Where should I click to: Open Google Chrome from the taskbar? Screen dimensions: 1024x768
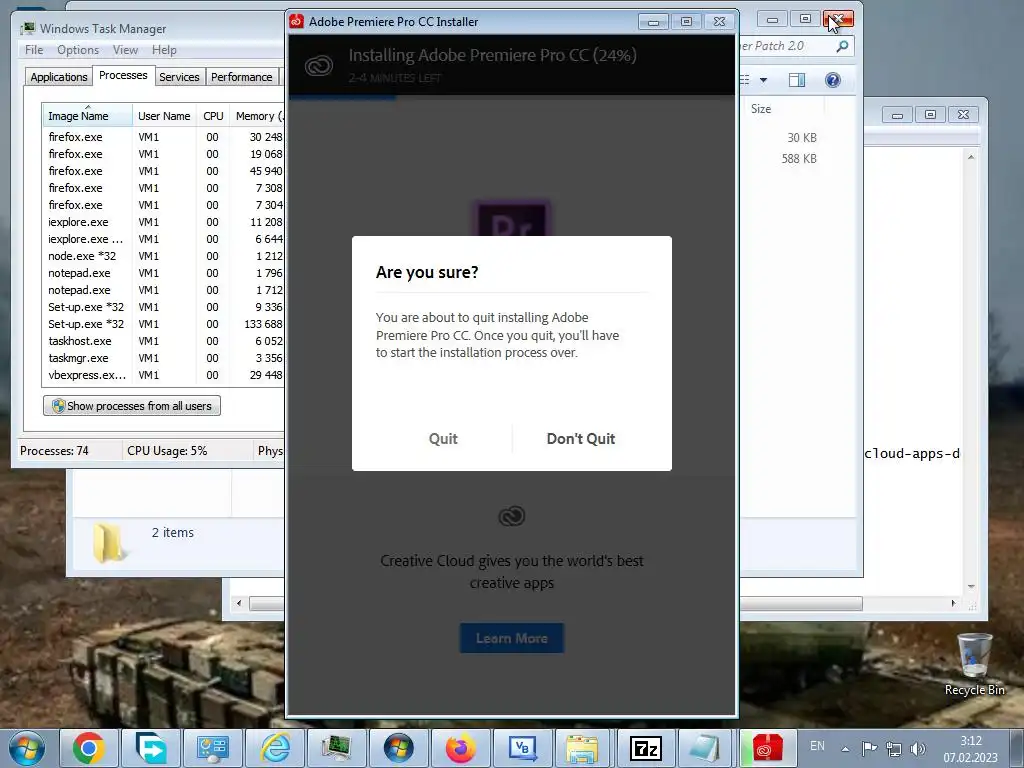(89, 748)
